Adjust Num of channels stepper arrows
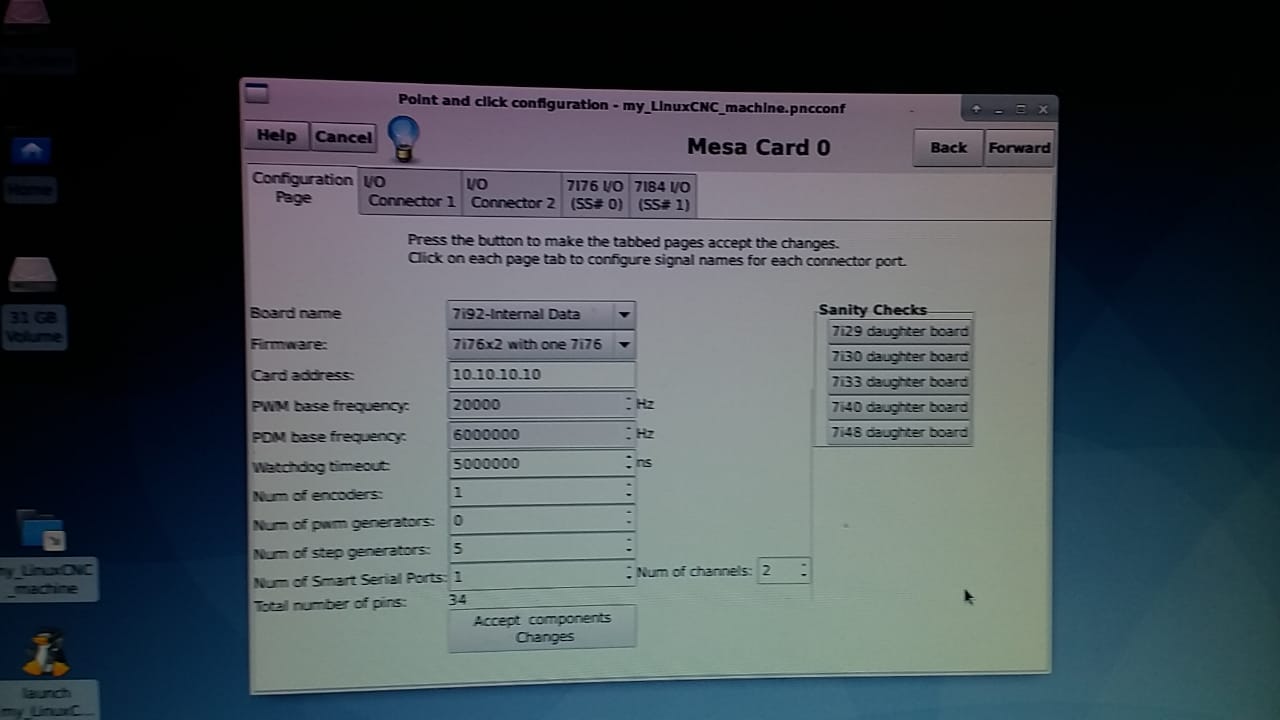Image resolution: width=1280 pixels, height=720 pixels. [x=804, y=571]
